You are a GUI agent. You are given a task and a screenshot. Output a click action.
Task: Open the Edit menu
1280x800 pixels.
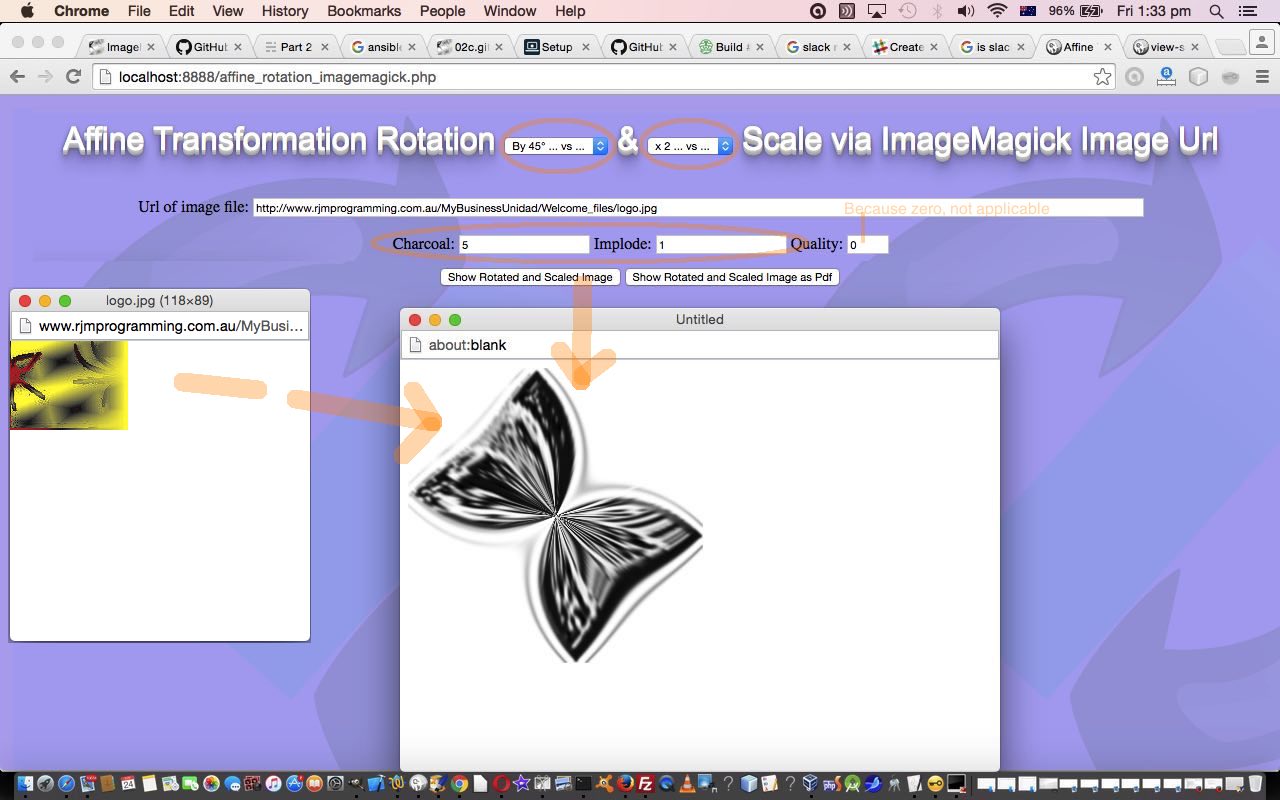[181, 11]
